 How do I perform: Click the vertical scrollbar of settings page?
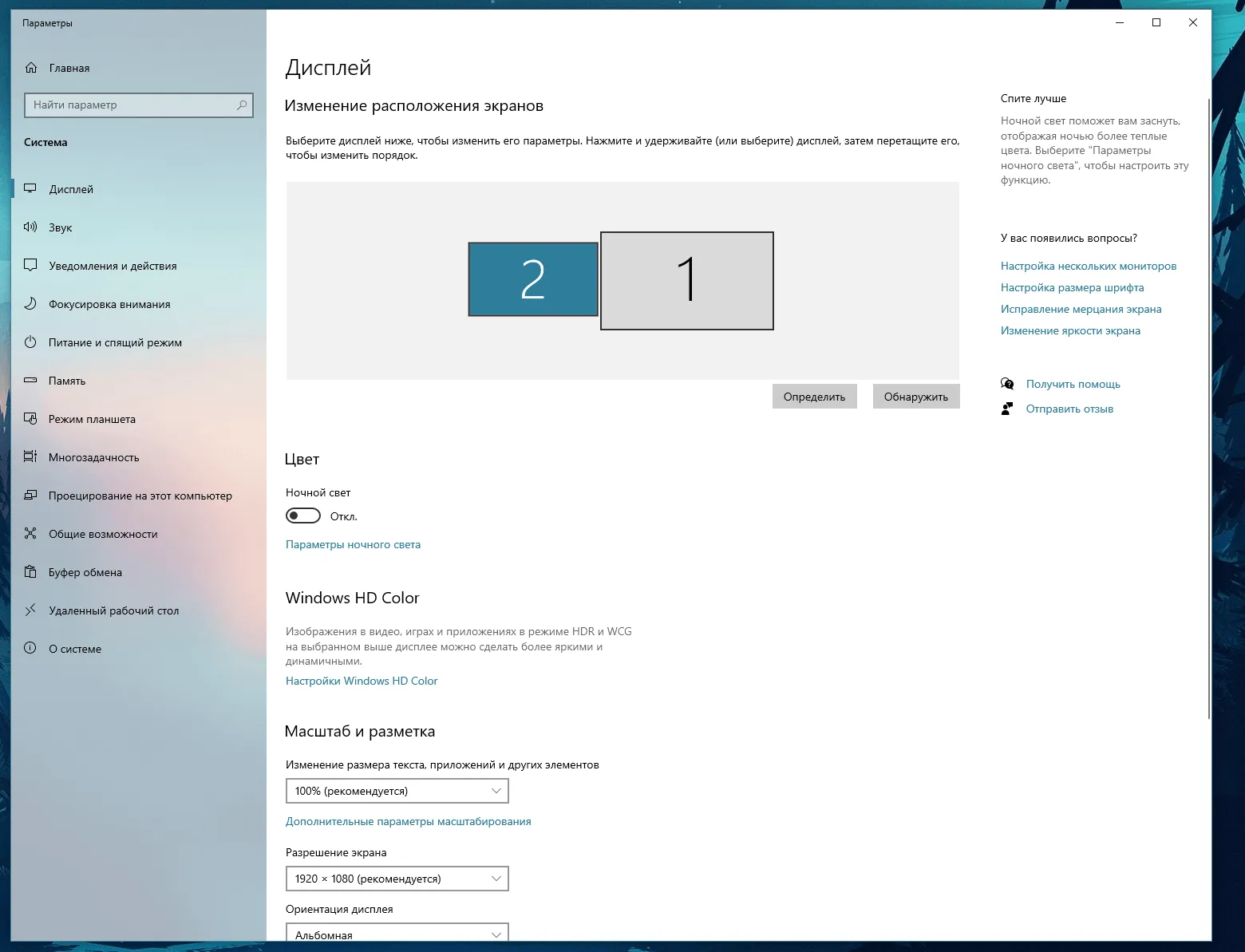pos(1208,409)
